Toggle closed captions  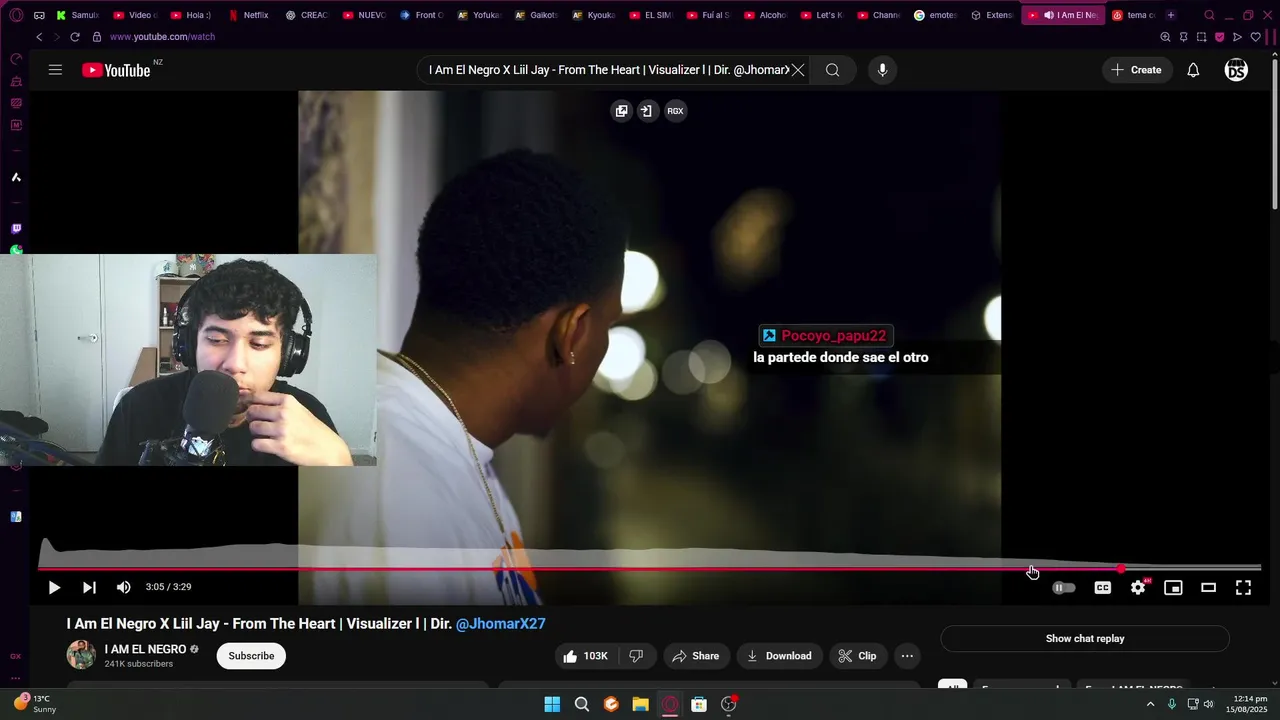coord(1102,588)
